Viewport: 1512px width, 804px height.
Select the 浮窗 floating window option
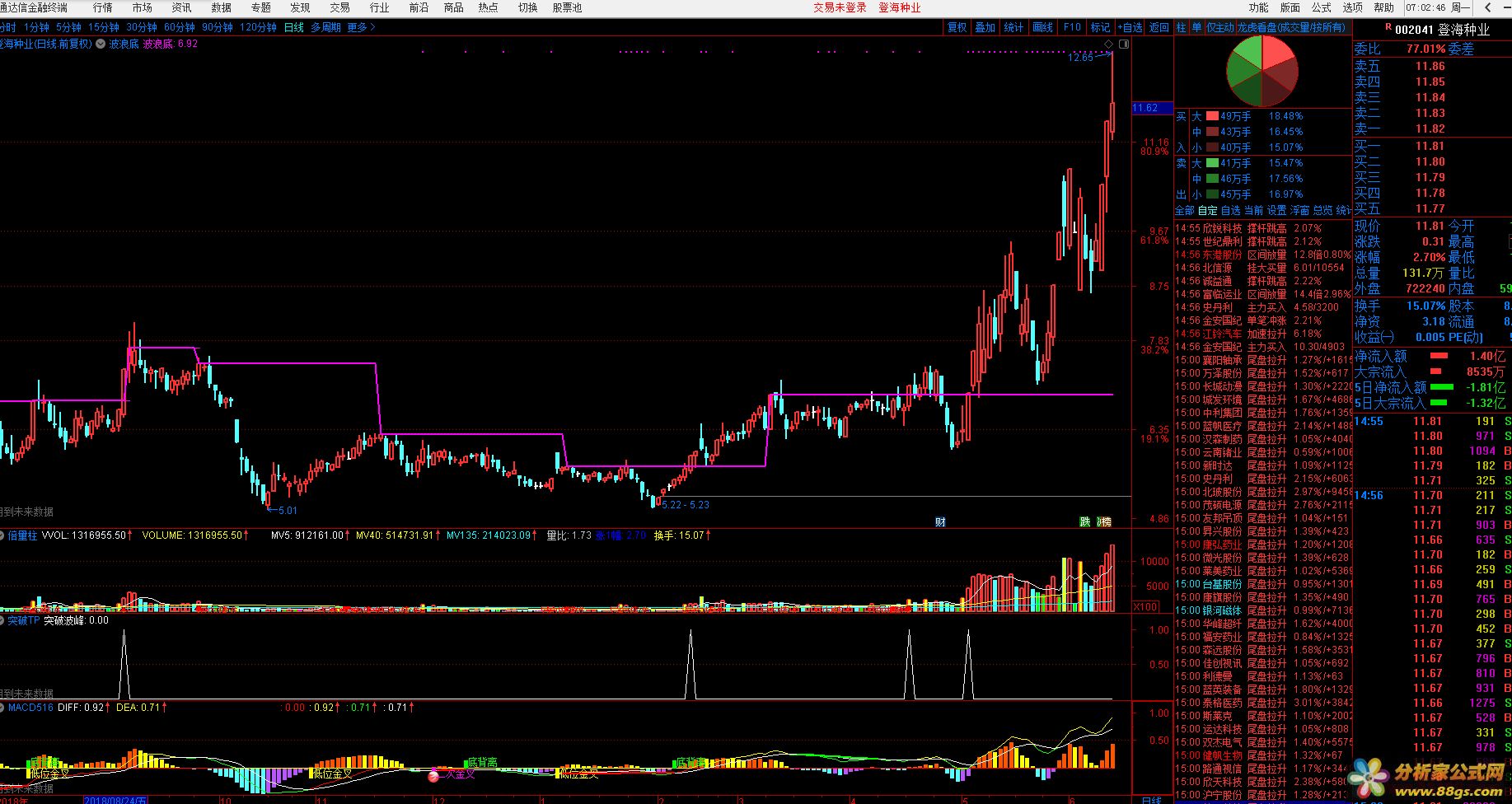click(x=1299, y=210)
